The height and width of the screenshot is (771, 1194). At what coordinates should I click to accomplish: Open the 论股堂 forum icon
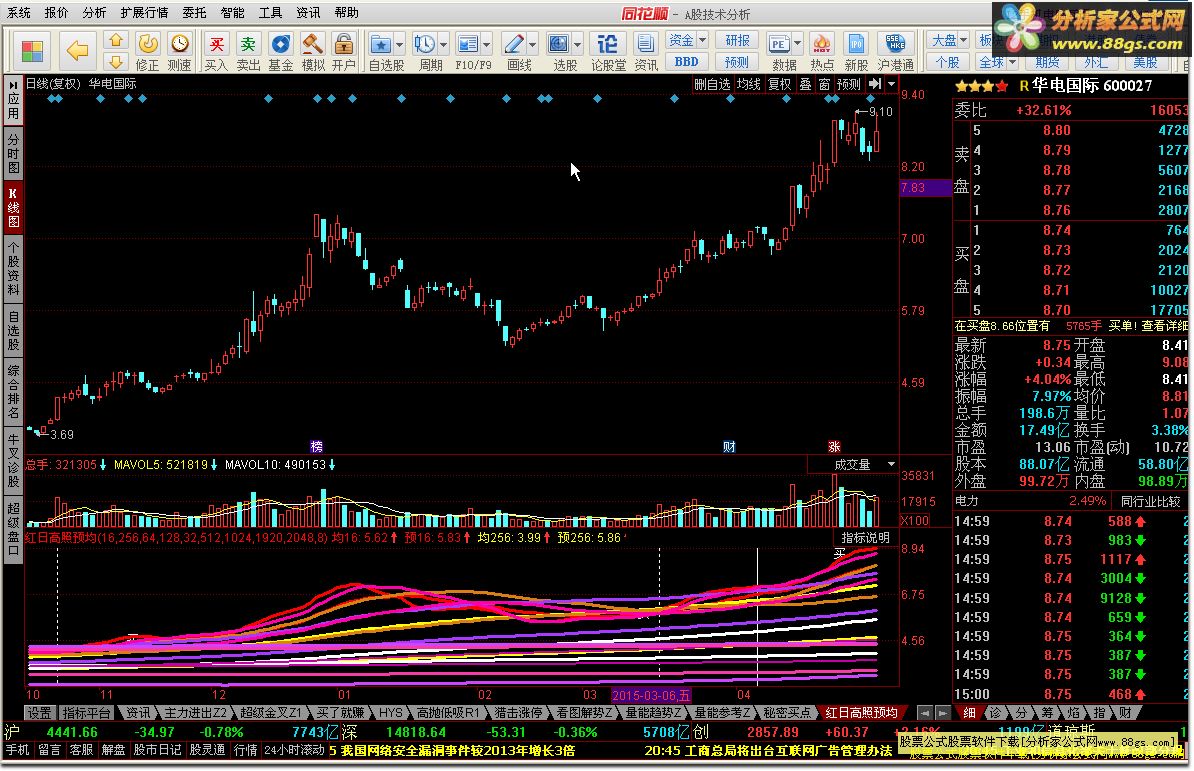click(x=608, y=44)
